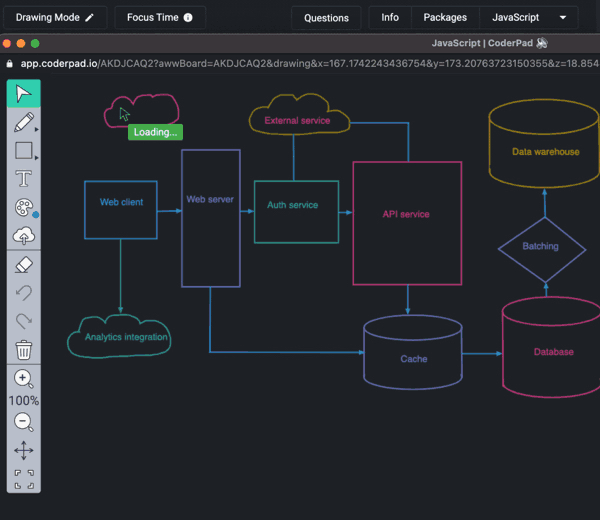
Task: Open the Info tab
Action: 390,17
